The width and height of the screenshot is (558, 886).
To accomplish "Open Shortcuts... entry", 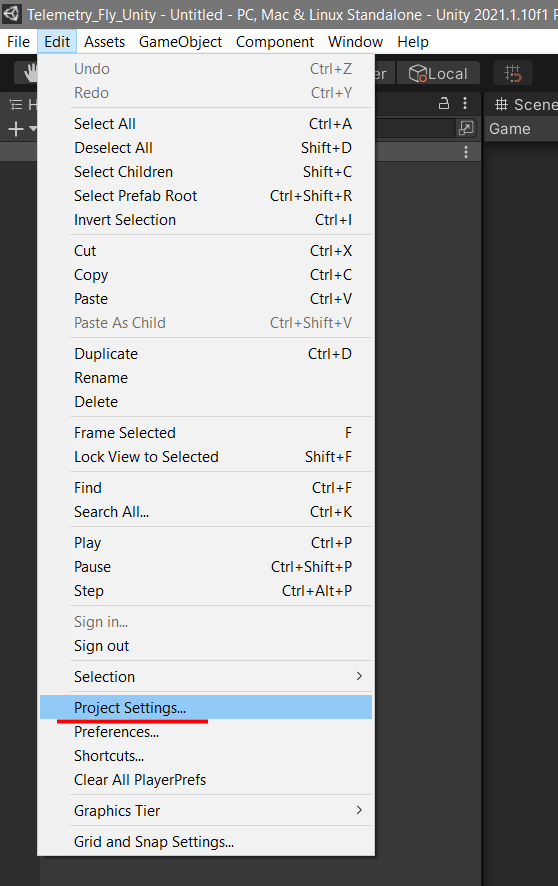I will coord(206,756).
